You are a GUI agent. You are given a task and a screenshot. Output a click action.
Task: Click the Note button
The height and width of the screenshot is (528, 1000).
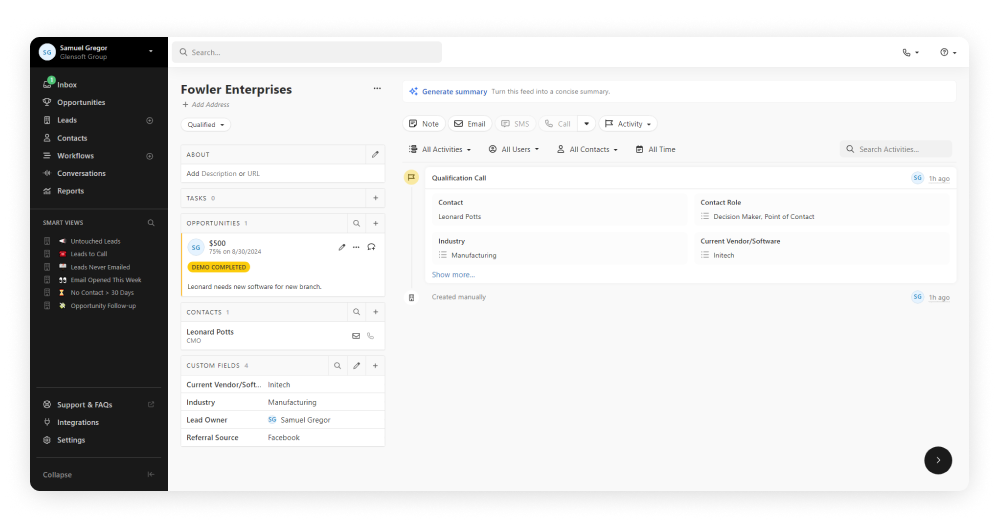tap(423, 124)
